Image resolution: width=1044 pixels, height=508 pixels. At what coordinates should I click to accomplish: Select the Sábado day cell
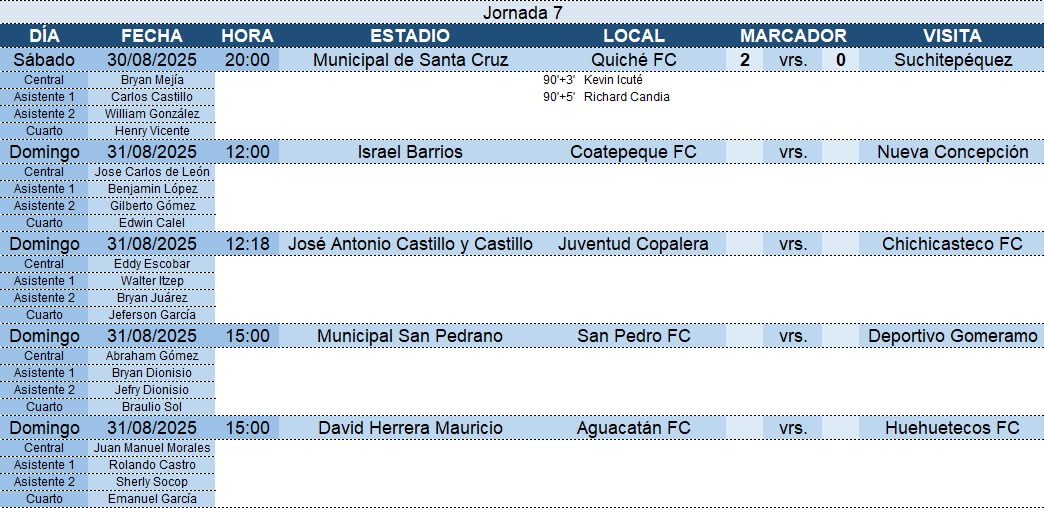[x=45, y=60]
